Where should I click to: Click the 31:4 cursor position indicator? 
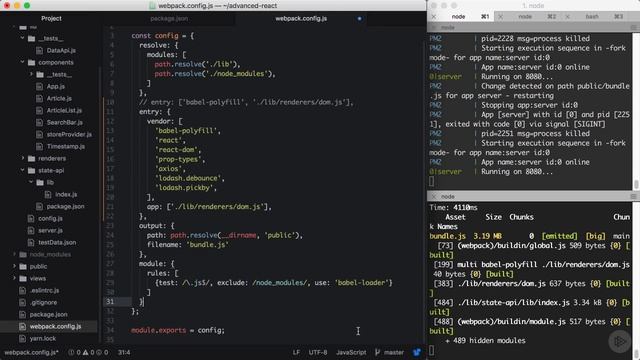[124, 352]
